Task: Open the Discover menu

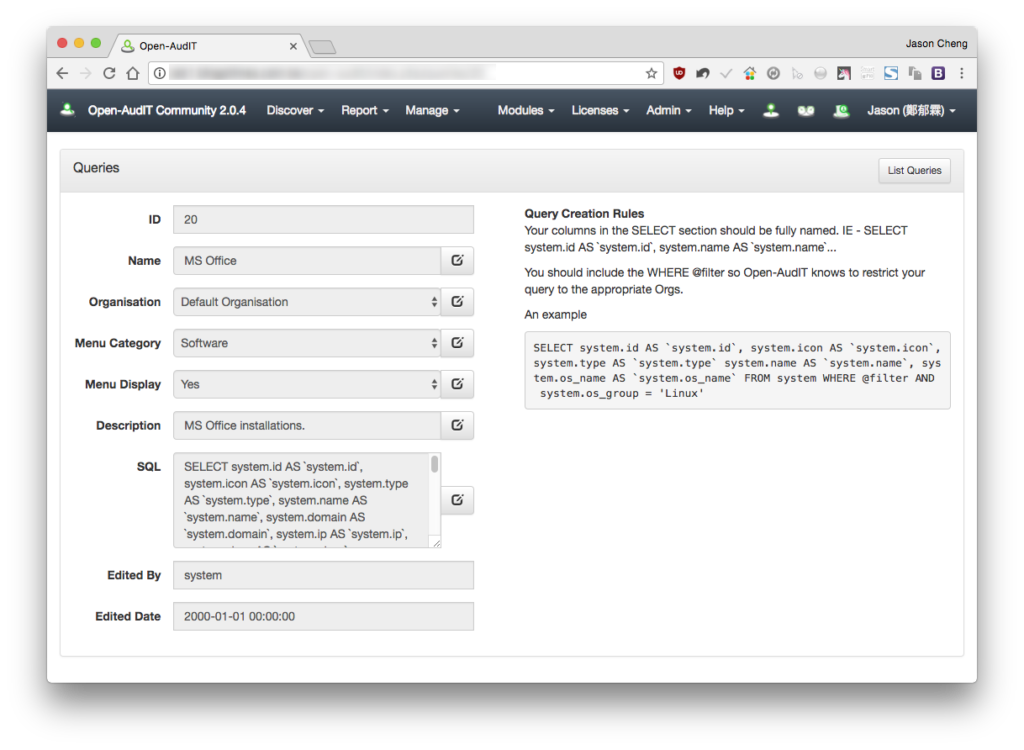Action: [295, 110]
